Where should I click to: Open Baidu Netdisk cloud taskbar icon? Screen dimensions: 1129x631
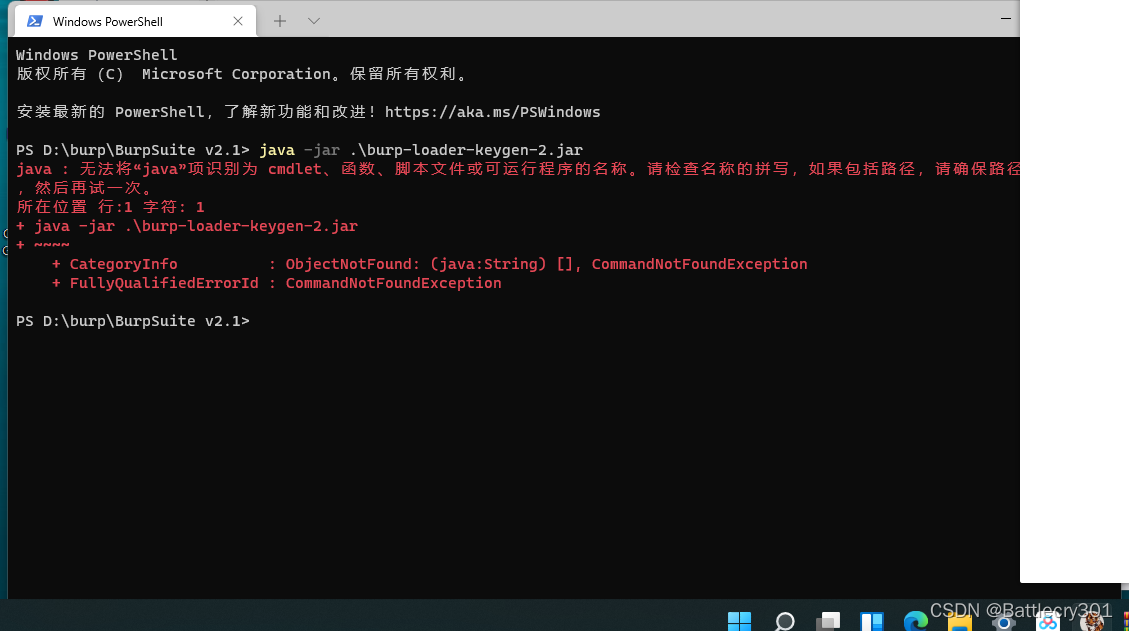(1048, 622)
